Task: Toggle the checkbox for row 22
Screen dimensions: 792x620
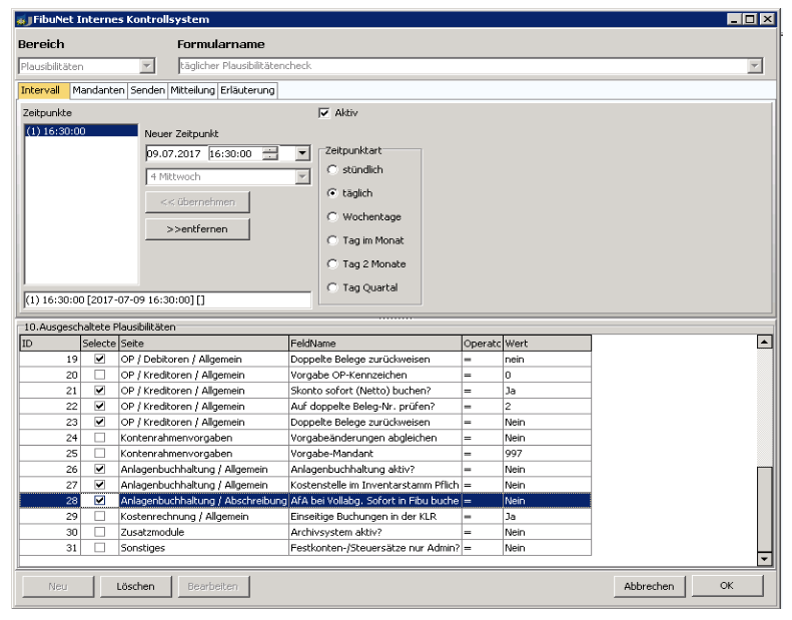Action: coord(100,406)
